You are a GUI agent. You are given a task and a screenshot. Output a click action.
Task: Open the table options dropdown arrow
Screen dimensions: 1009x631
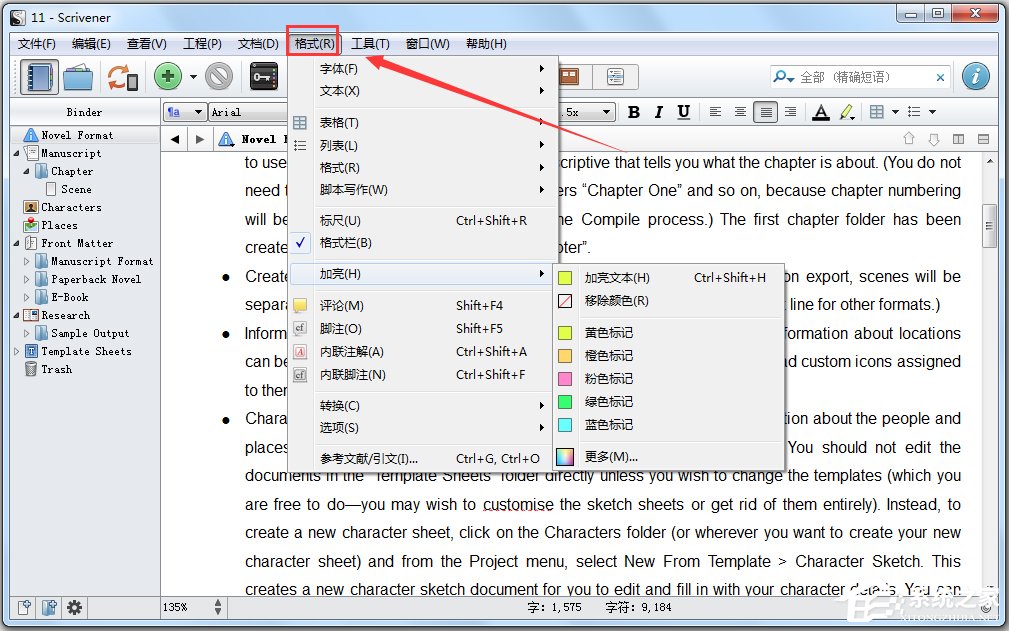pos(895,112)
